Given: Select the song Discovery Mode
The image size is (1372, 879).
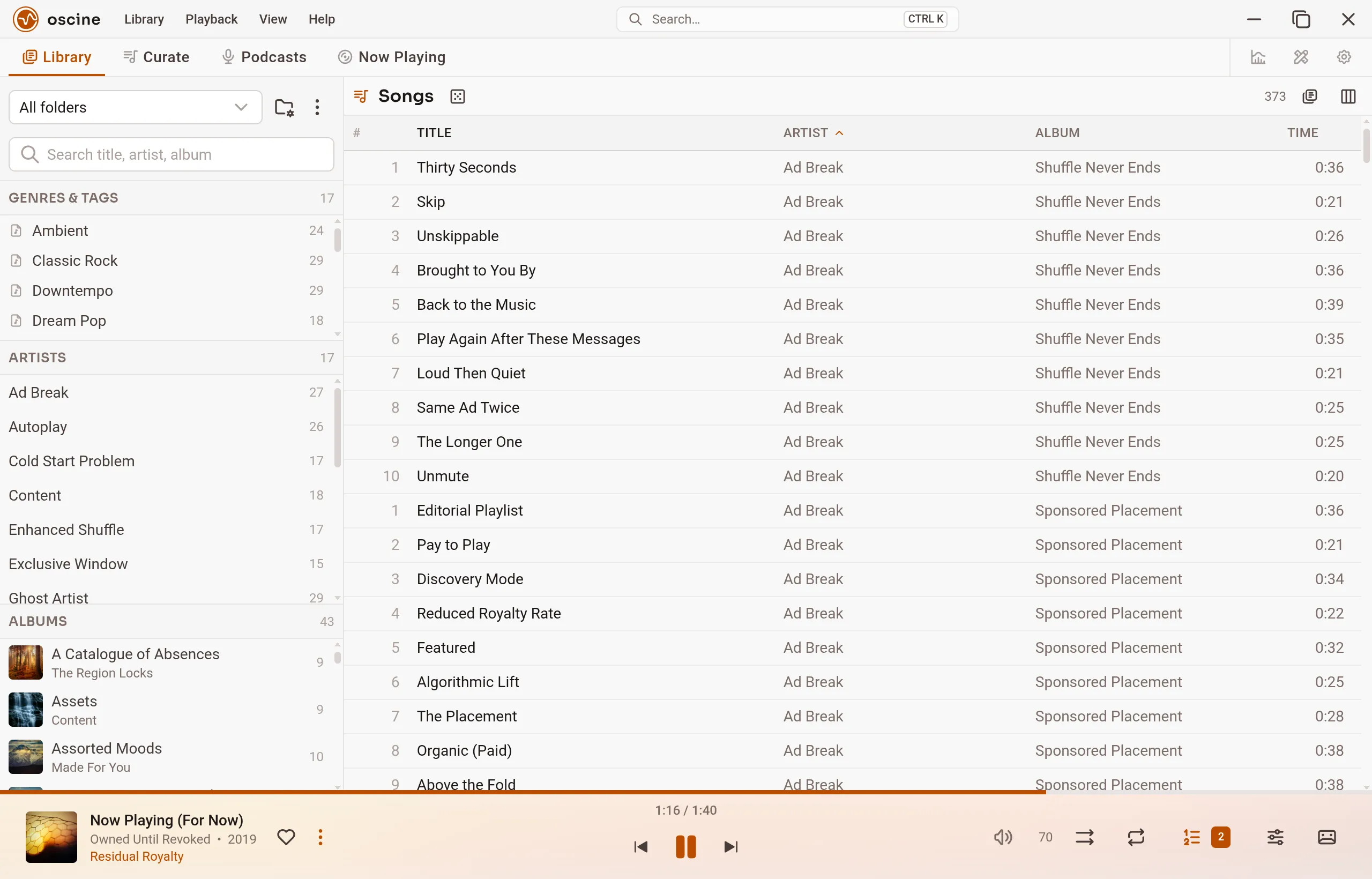Looking at the screenshot, I should (853, 579).
